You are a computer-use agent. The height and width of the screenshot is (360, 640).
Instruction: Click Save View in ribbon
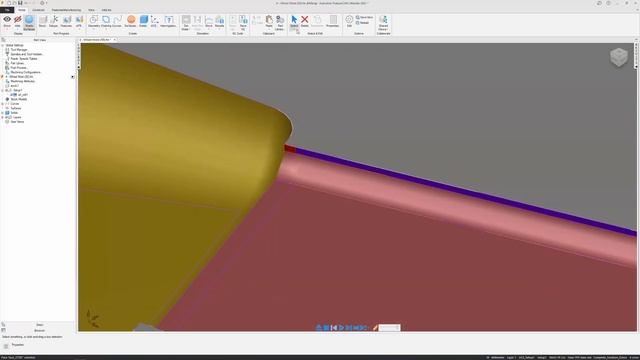pos(364,18)
